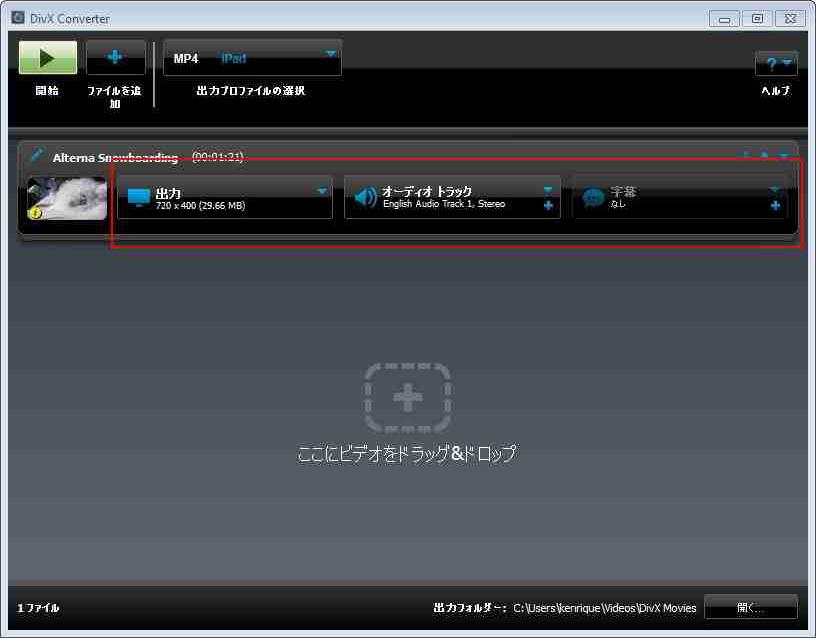Click the pencil rename icon beside Alterna Snowboarding
The image size is (816, 638).
point(37,155)
